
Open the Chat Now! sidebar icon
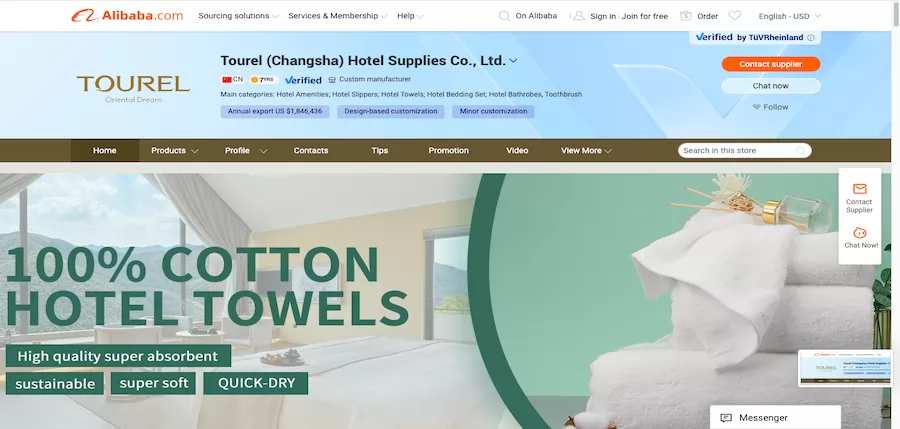point(859,233)
